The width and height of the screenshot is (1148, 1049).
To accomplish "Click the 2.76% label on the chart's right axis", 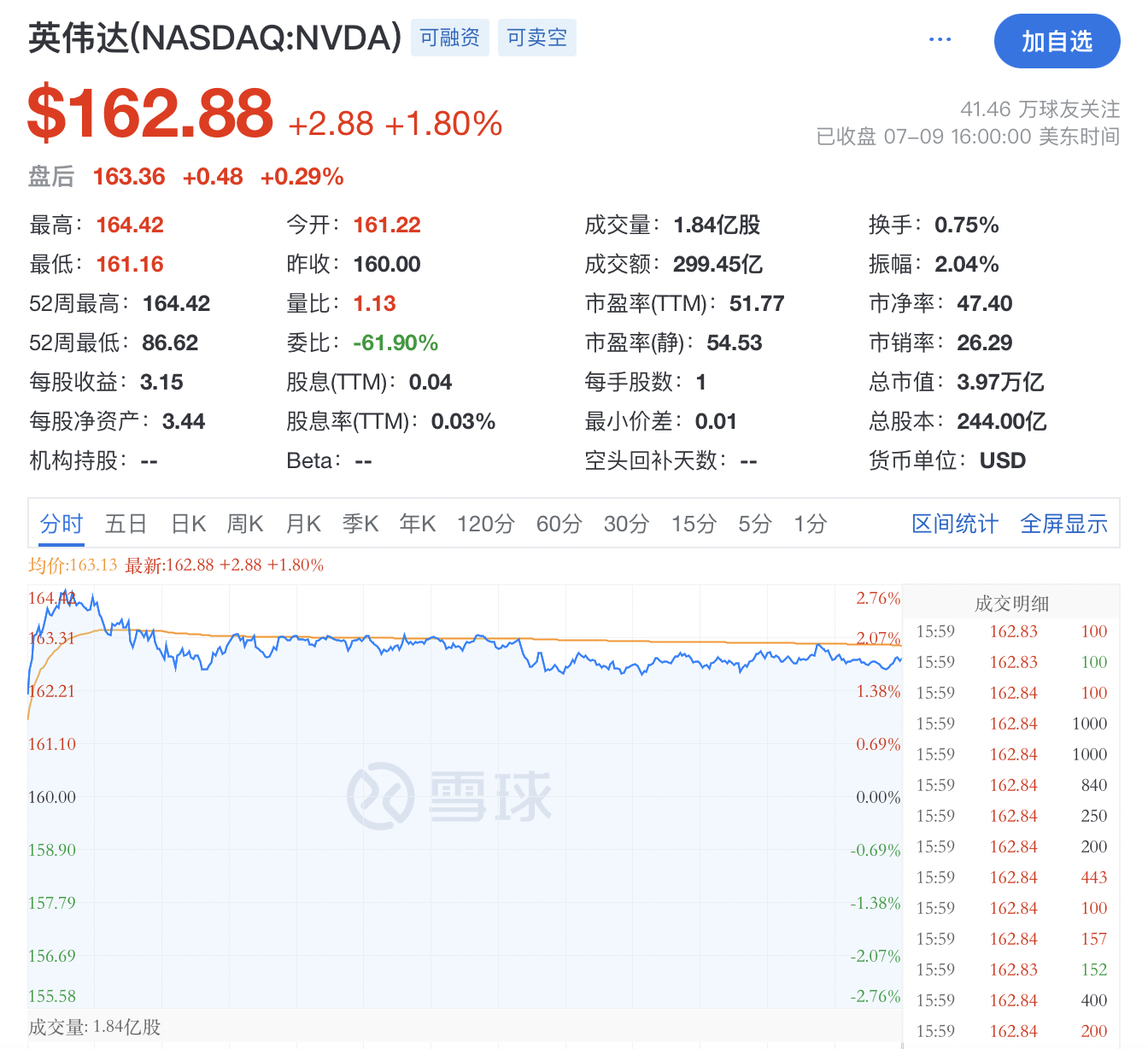I will [x=878, y=598].
